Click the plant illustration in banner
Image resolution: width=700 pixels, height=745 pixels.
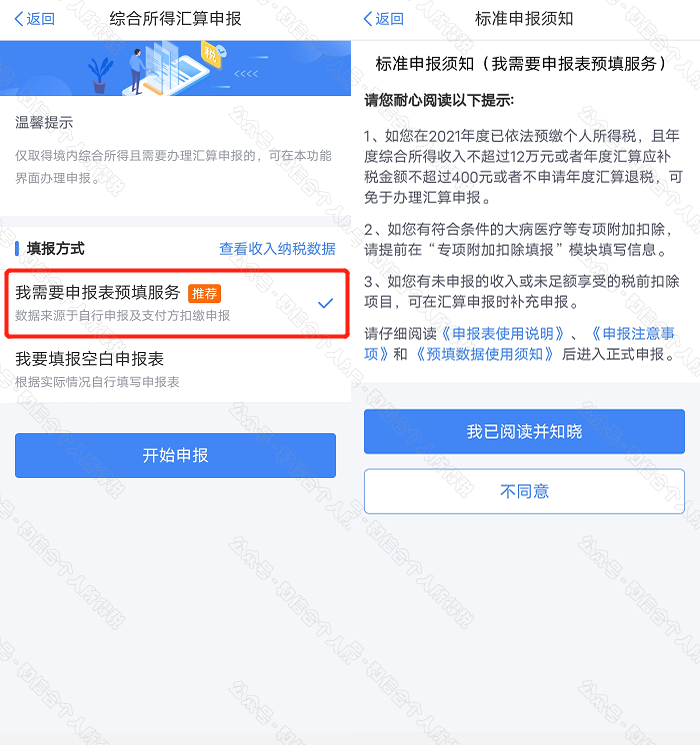pyautogui.click(x=100, y=75)
